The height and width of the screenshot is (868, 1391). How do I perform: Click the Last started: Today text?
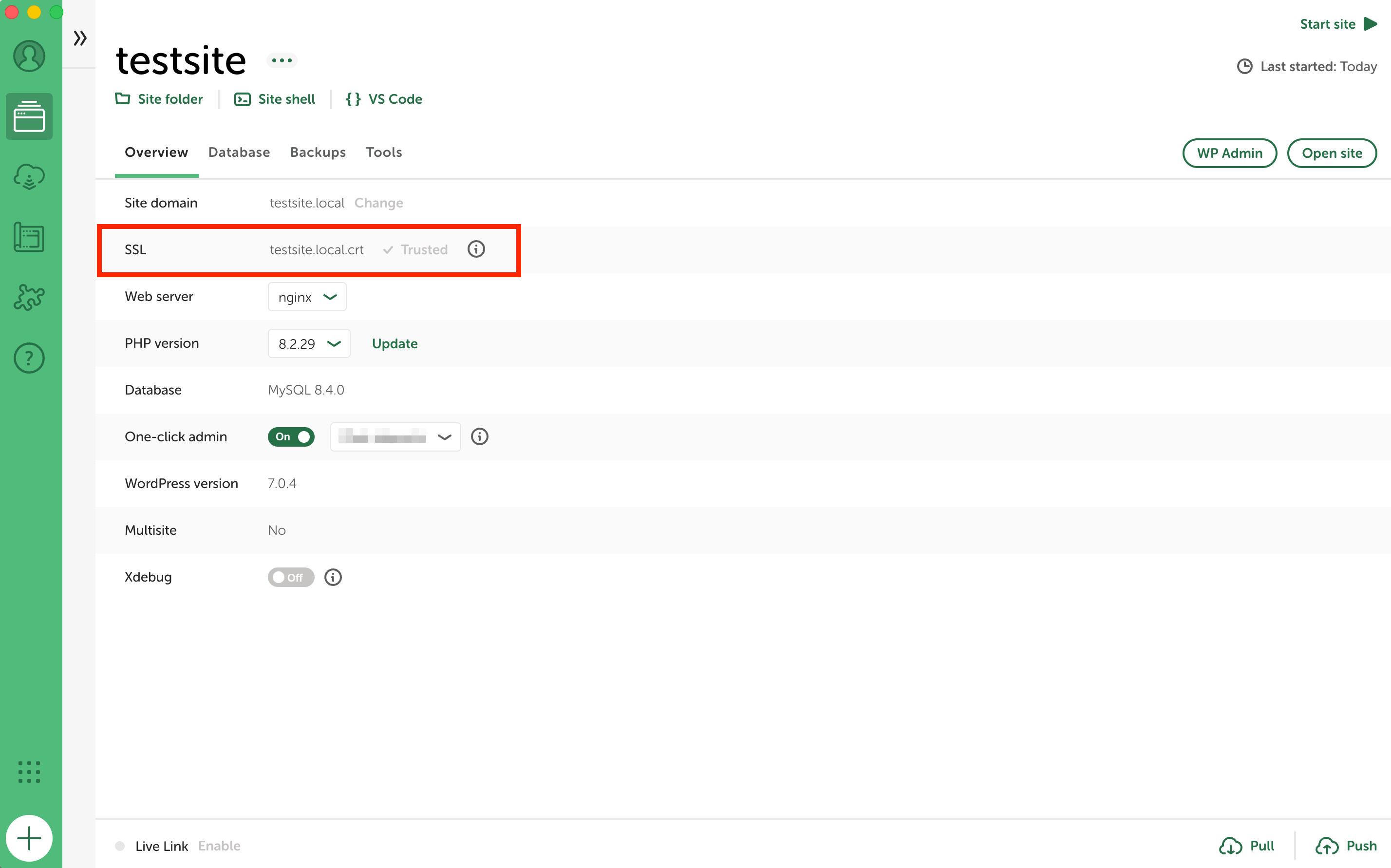click(1318, 67)
